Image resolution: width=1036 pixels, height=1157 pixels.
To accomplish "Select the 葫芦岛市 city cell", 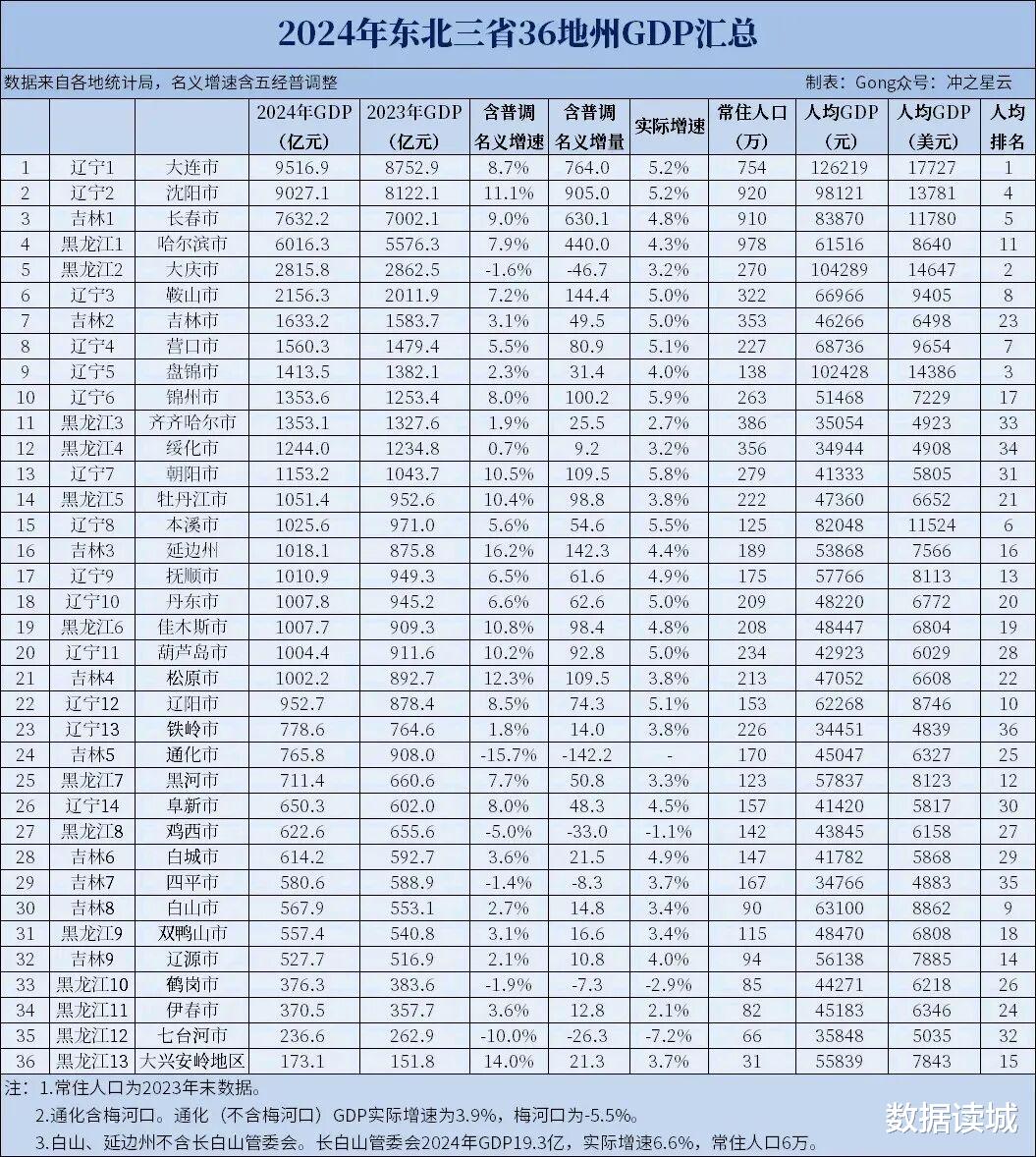I will pyautogui.click(x=191, y=653).
